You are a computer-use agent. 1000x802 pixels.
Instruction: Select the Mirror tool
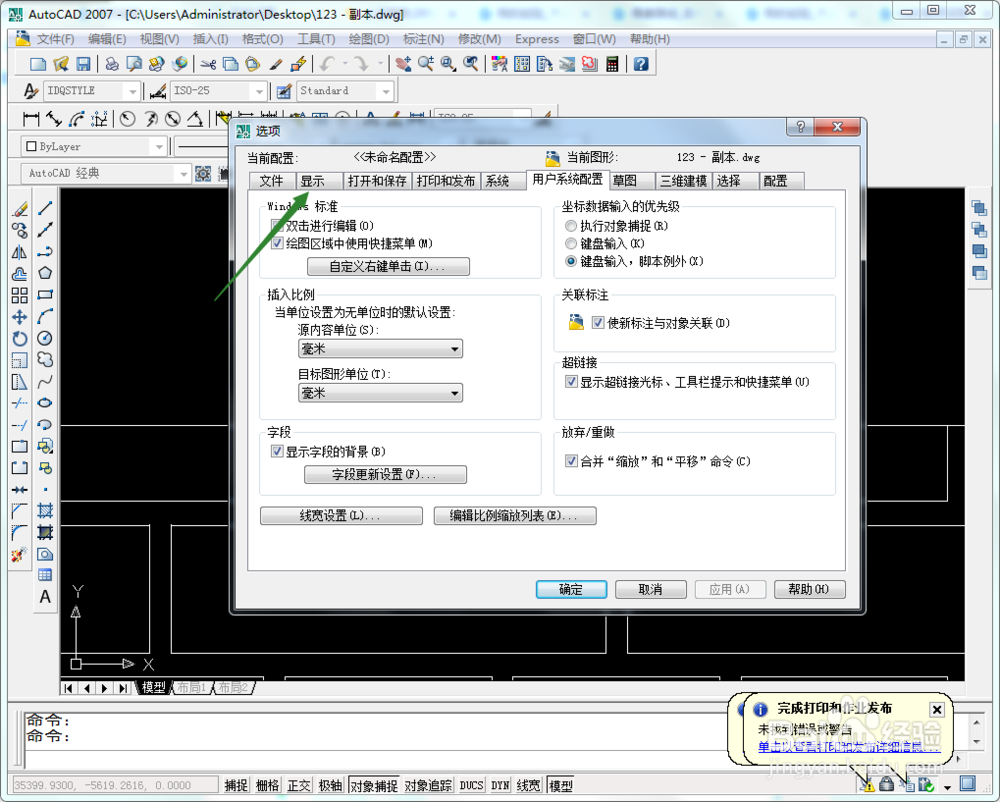point(20,252)
